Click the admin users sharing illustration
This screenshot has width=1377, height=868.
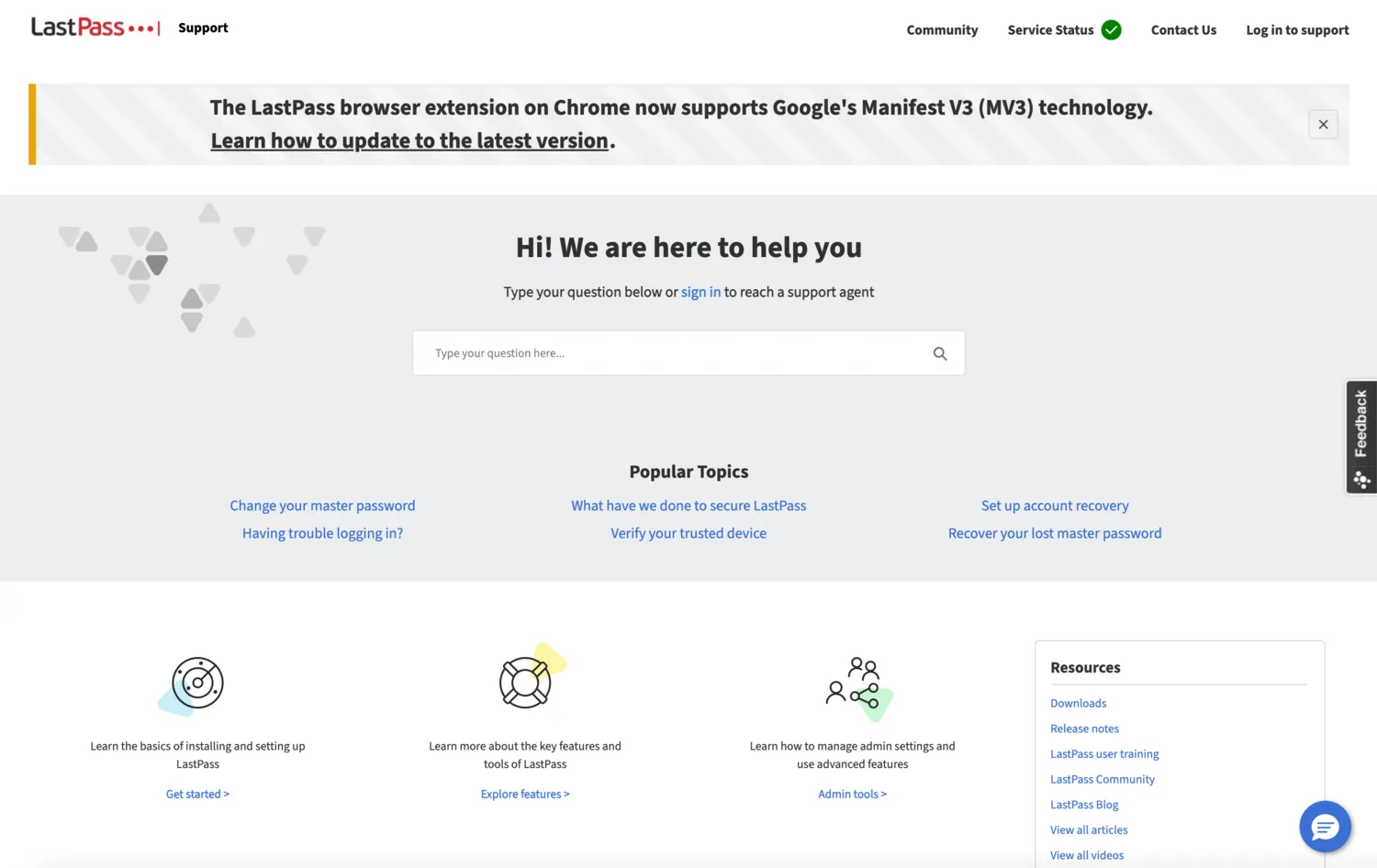point(857,688)
